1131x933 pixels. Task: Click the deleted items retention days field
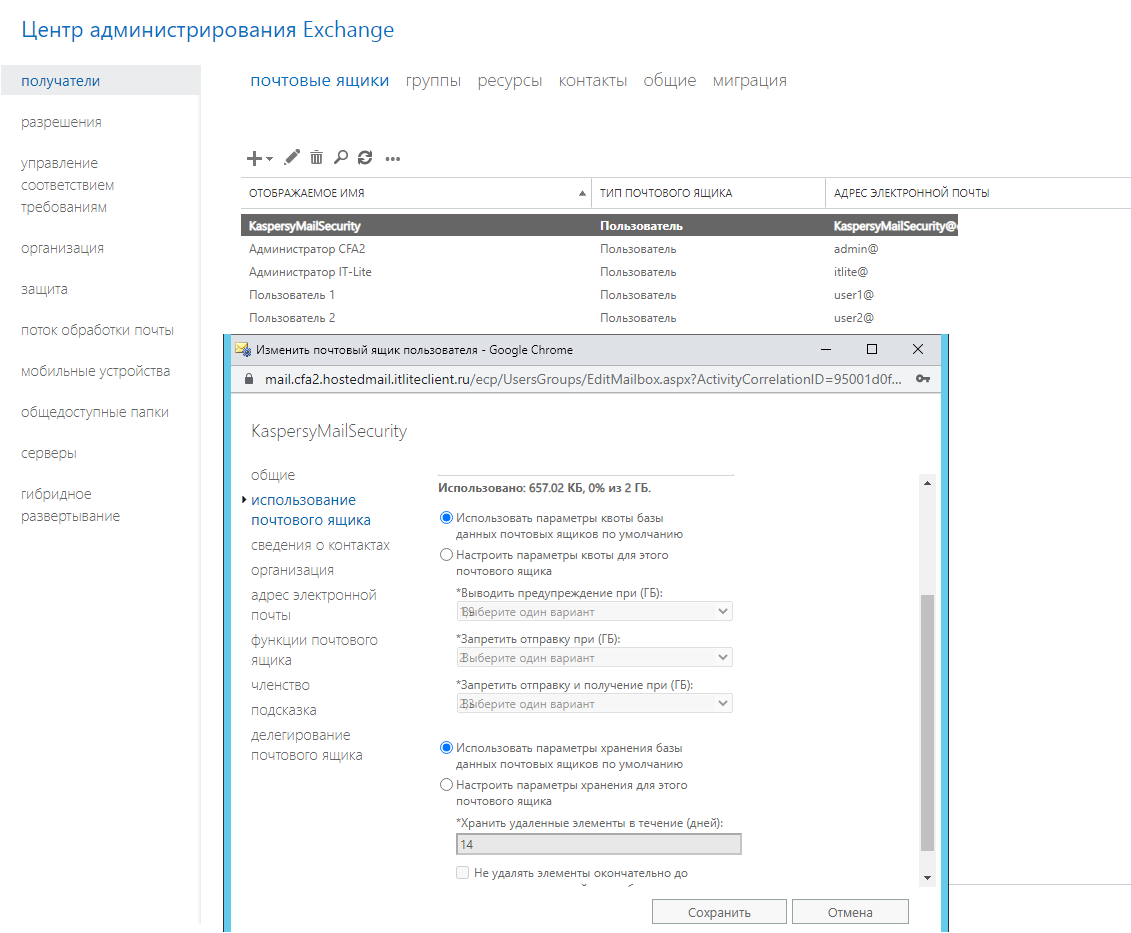[599, 844]
